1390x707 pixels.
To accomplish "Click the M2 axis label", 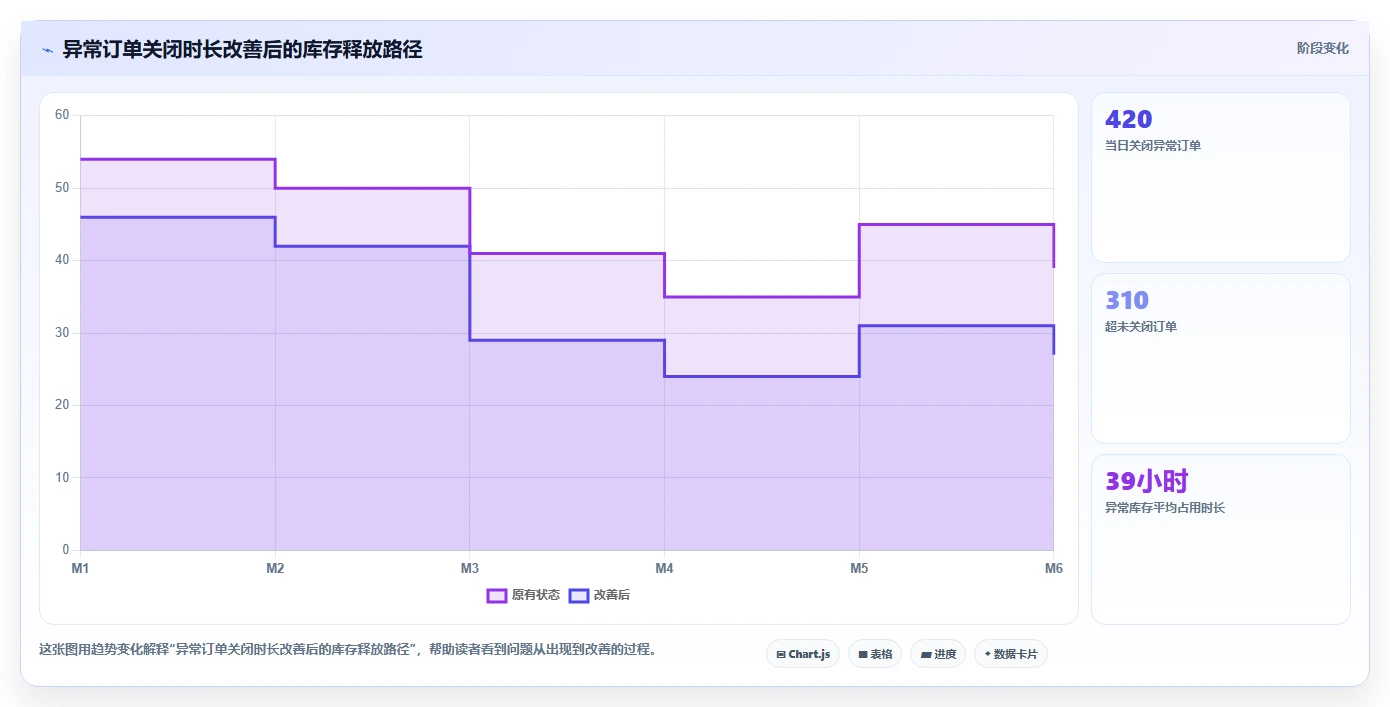I will (x=275, y=568).
